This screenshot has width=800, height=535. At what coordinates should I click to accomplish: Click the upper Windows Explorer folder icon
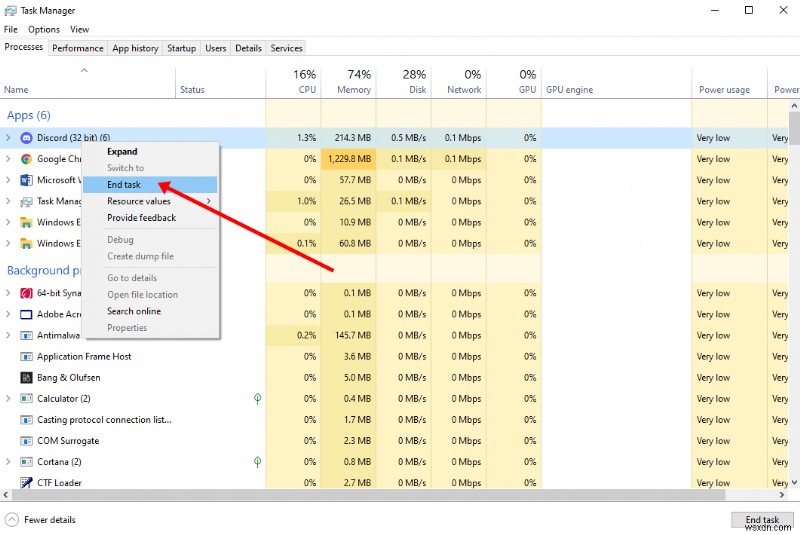(x=26, y=222)
